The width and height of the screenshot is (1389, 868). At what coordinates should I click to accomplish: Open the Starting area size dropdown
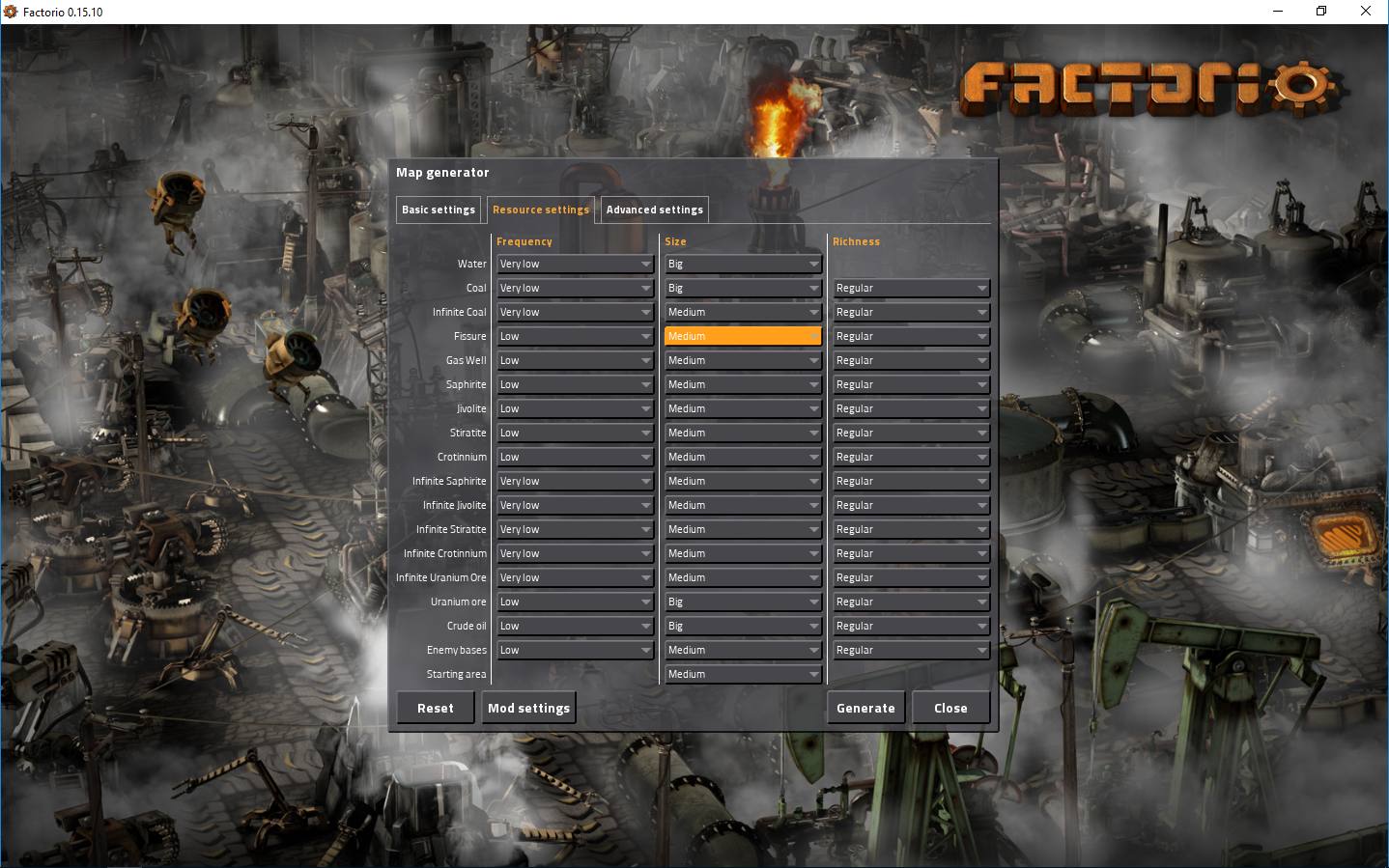click(x=744, y=674)
